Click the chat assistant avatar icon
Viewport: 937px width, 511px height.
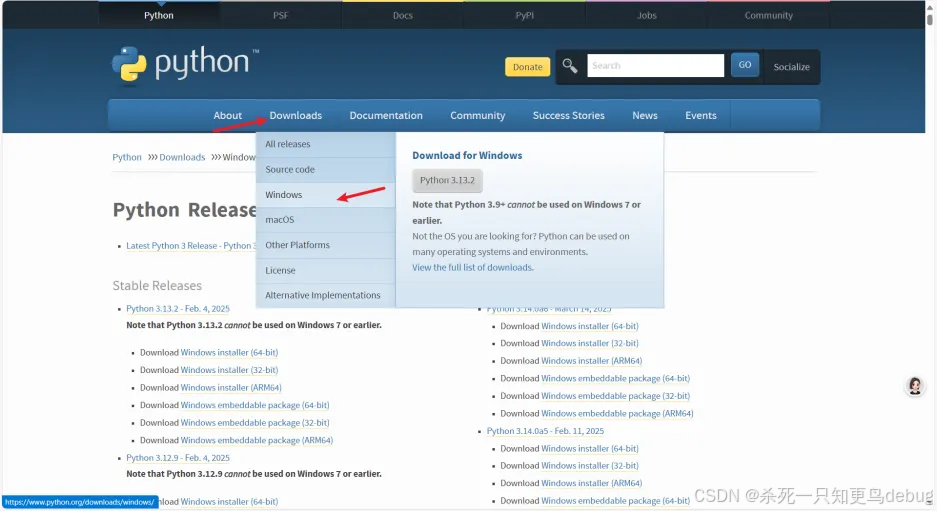(x=914, y=386)
